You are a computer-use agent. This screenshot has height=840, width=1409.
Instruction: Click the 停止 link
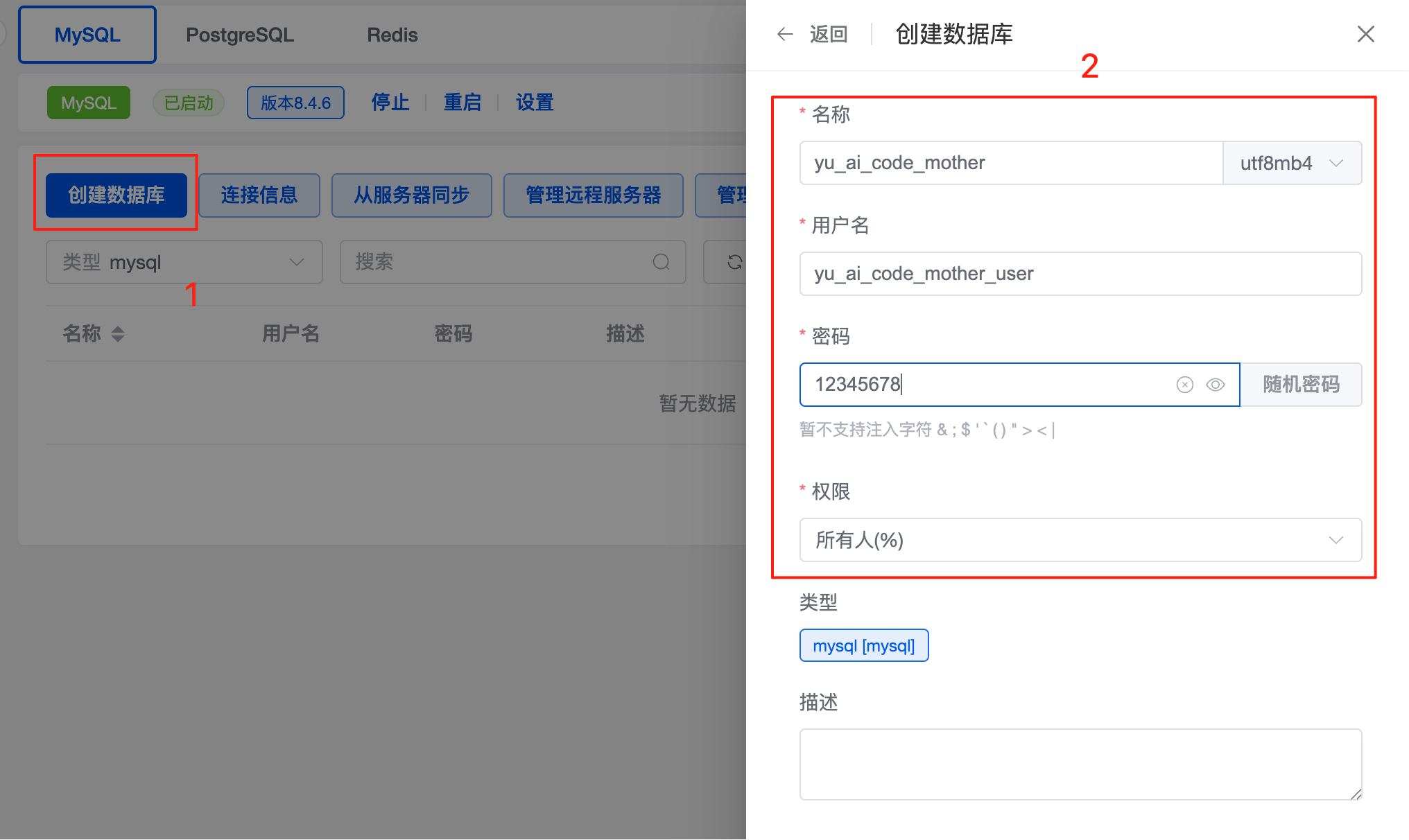tap(390, 103)
